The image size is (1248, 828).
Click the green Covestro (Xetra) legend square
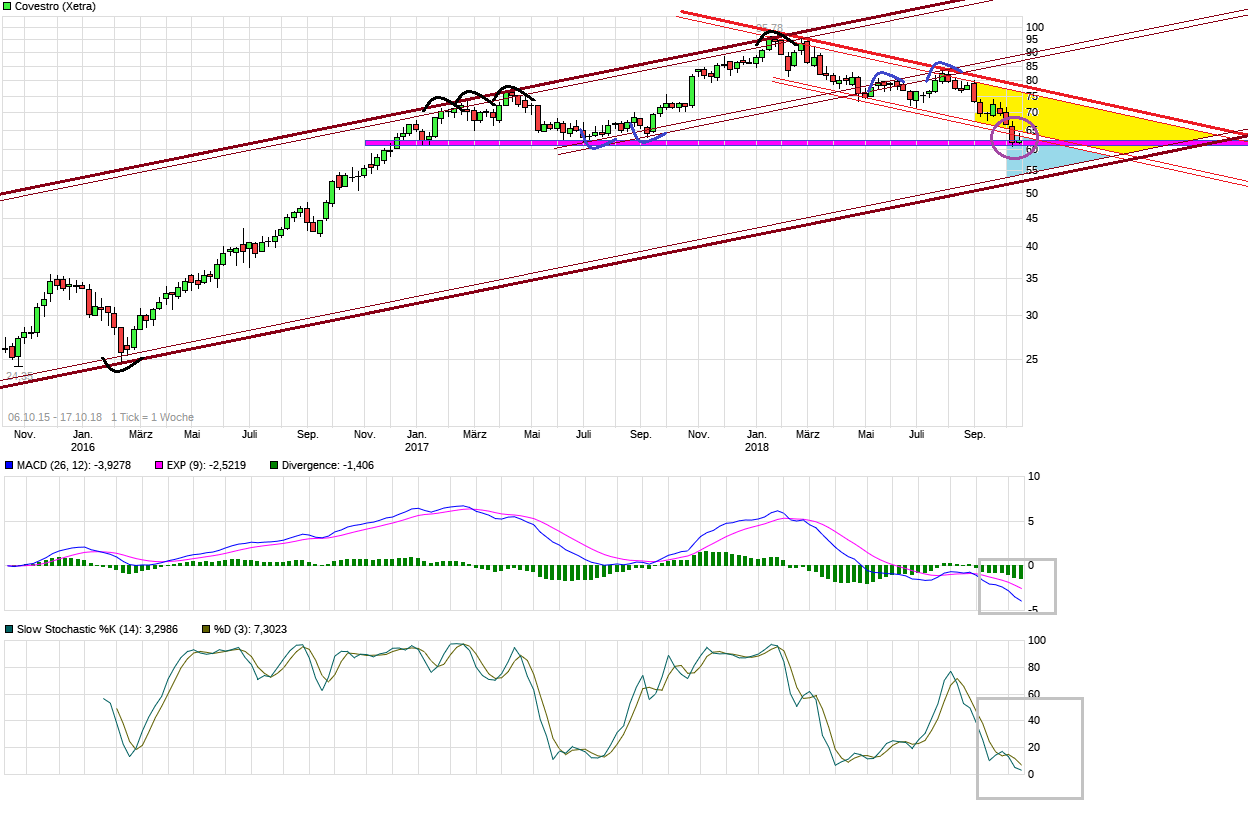point(8,7)
